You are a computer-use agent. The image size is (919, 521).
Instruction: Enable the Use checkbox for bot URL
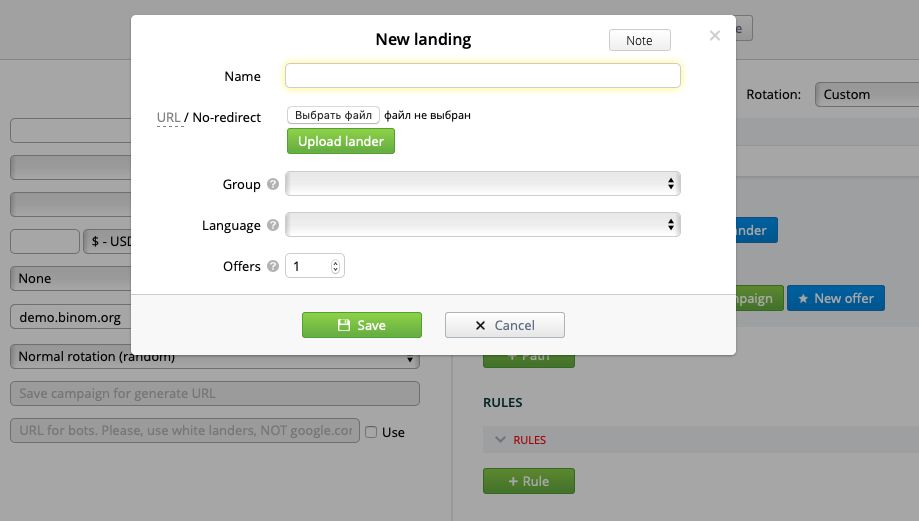(371, 432)
